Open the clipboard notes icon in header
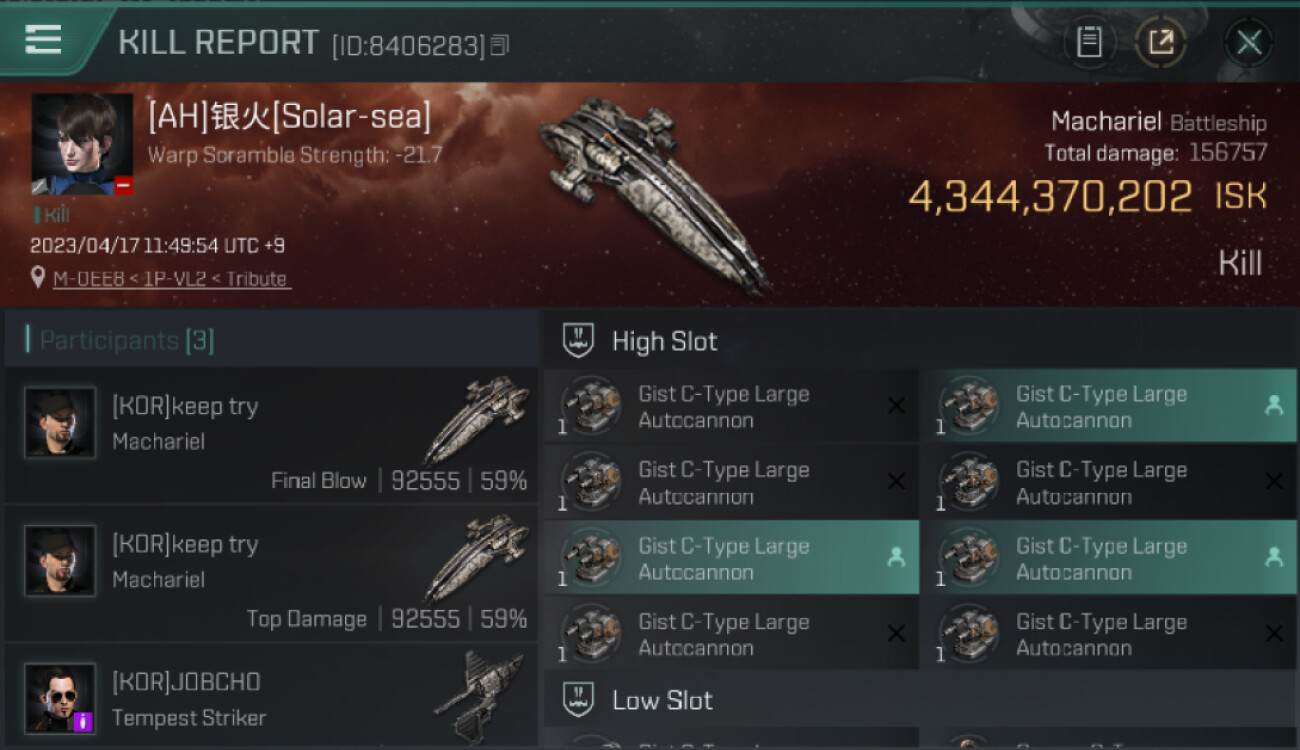Viewport: 1300px width, 750px height. click(1089, 42)
